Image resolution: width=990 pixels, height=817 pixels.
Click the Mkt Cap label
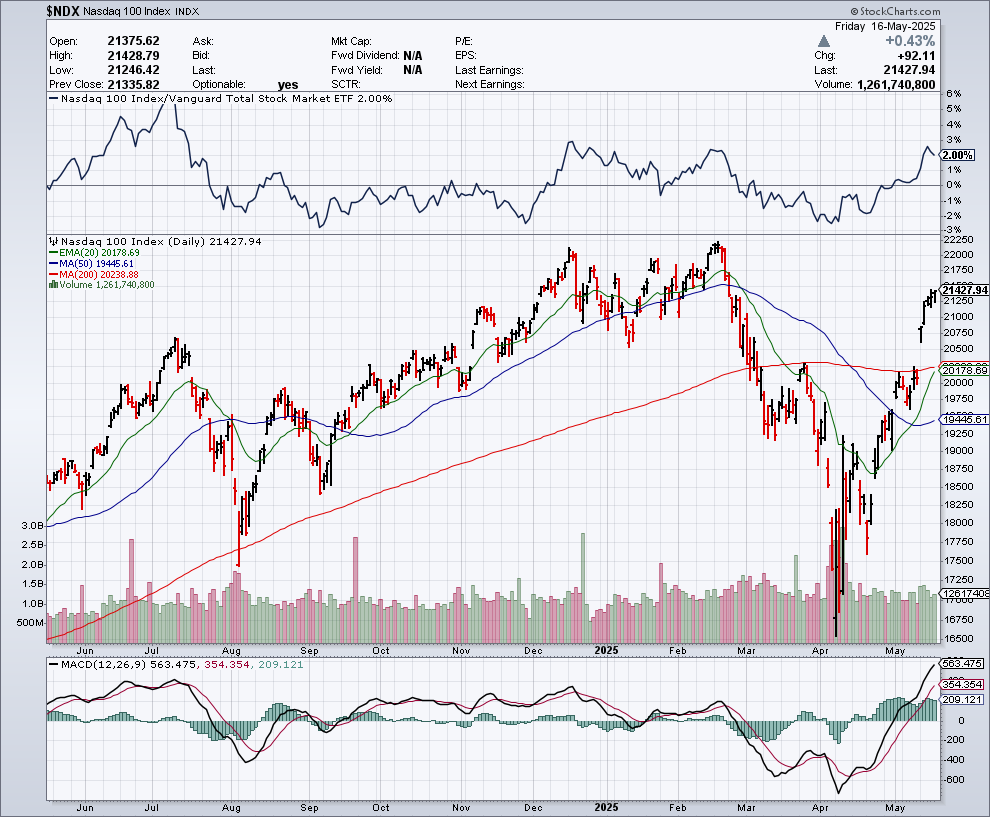(351, 41)
